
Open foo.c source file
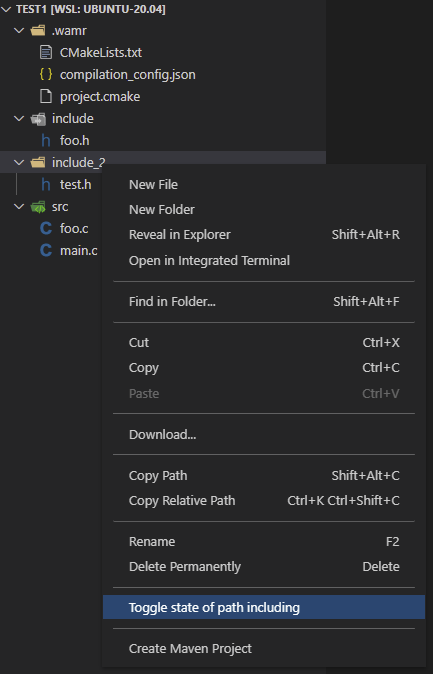(74, 228)
